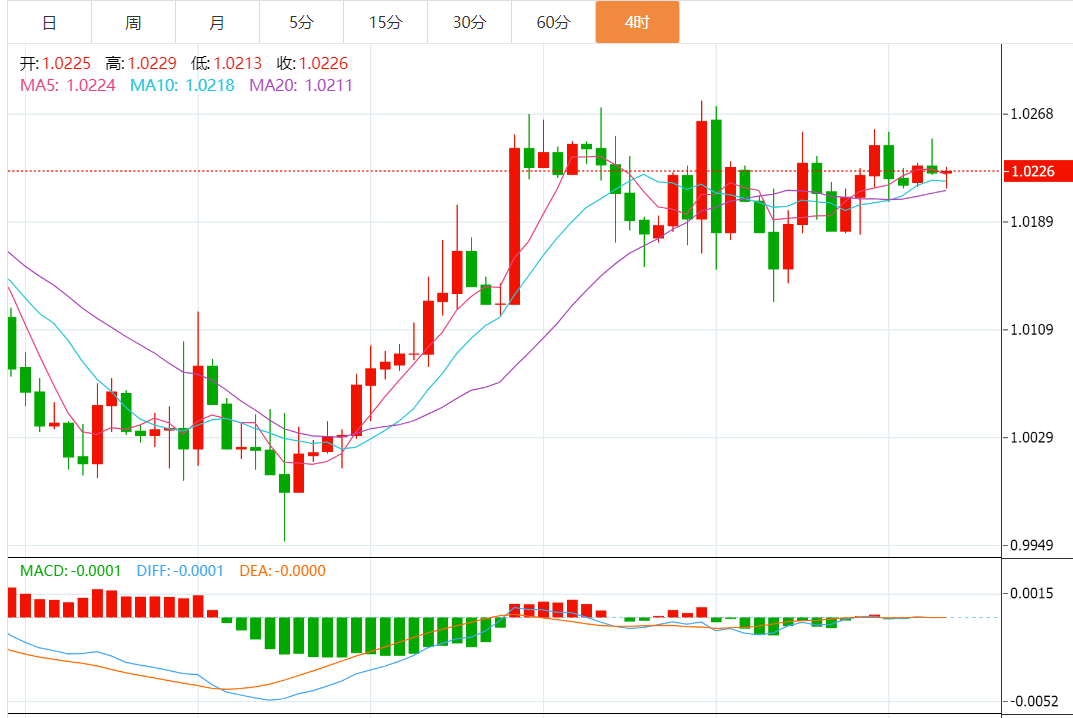The height and width of the screenshot is (718, 1073).
Task: Switch chart to 15分 interval
Action: 386,23
